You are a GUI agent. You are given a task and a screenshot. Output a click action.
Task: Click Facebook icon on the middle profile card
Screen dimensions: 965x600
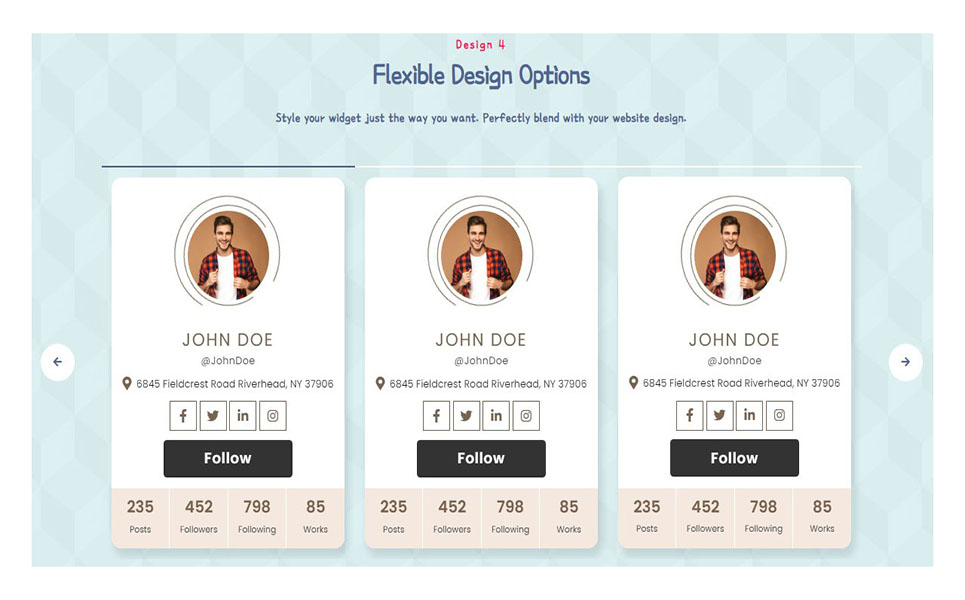(437, 416)
